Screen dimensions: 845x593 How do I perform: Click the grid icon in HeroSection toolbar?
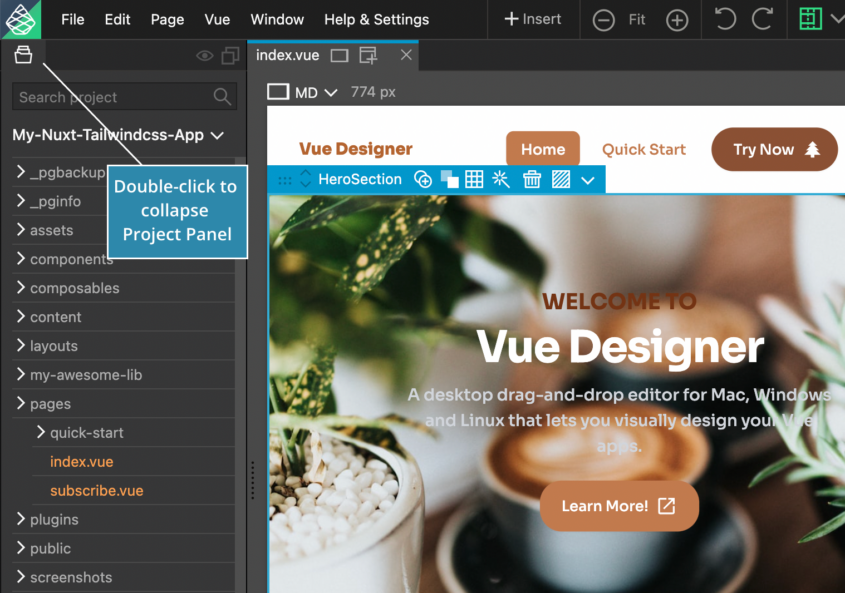[474, 180]
